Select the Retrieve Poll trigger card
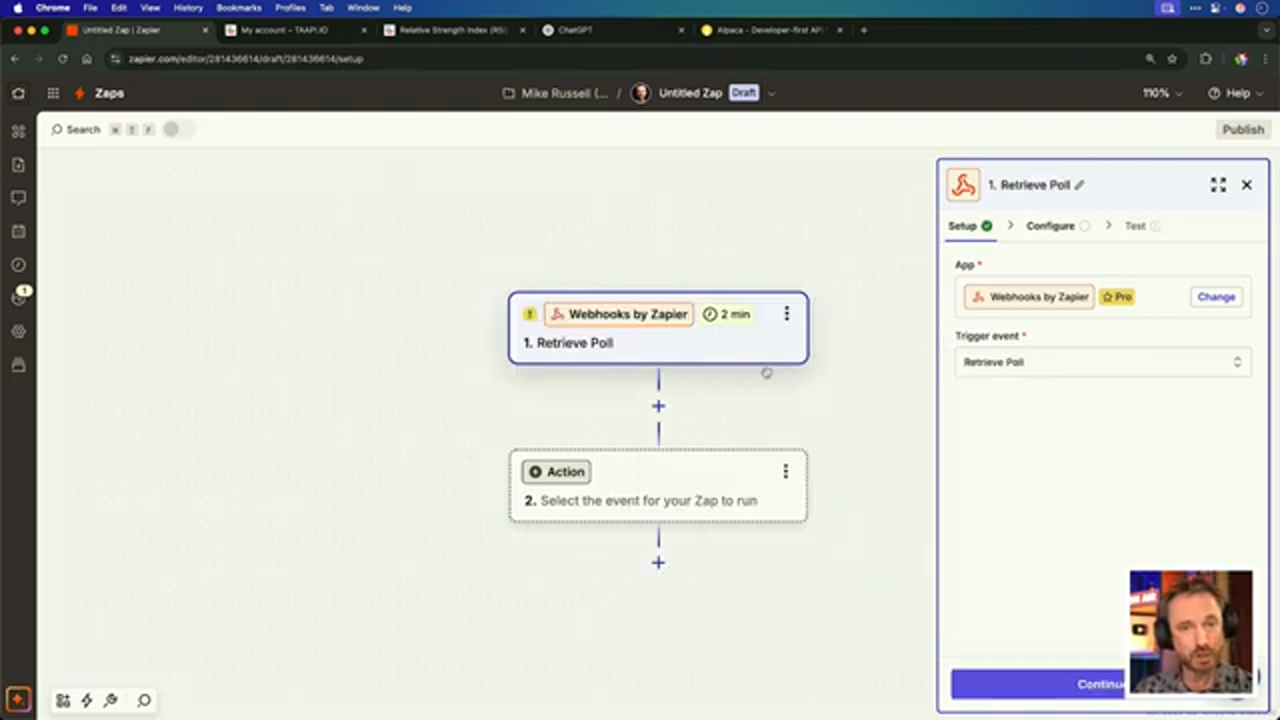 click(x=658, y=328)
